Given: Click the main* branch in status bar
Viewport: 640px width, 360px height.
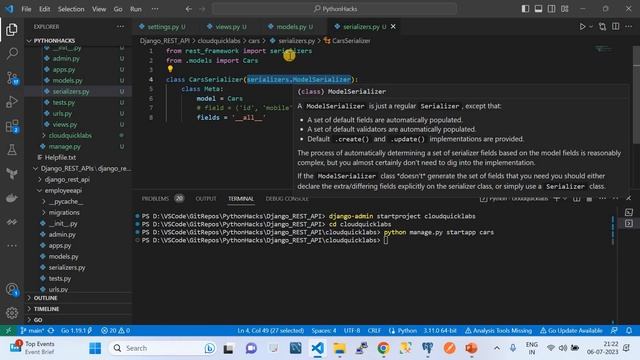Looking at the screenshot, I should click(x=32, y=330).
